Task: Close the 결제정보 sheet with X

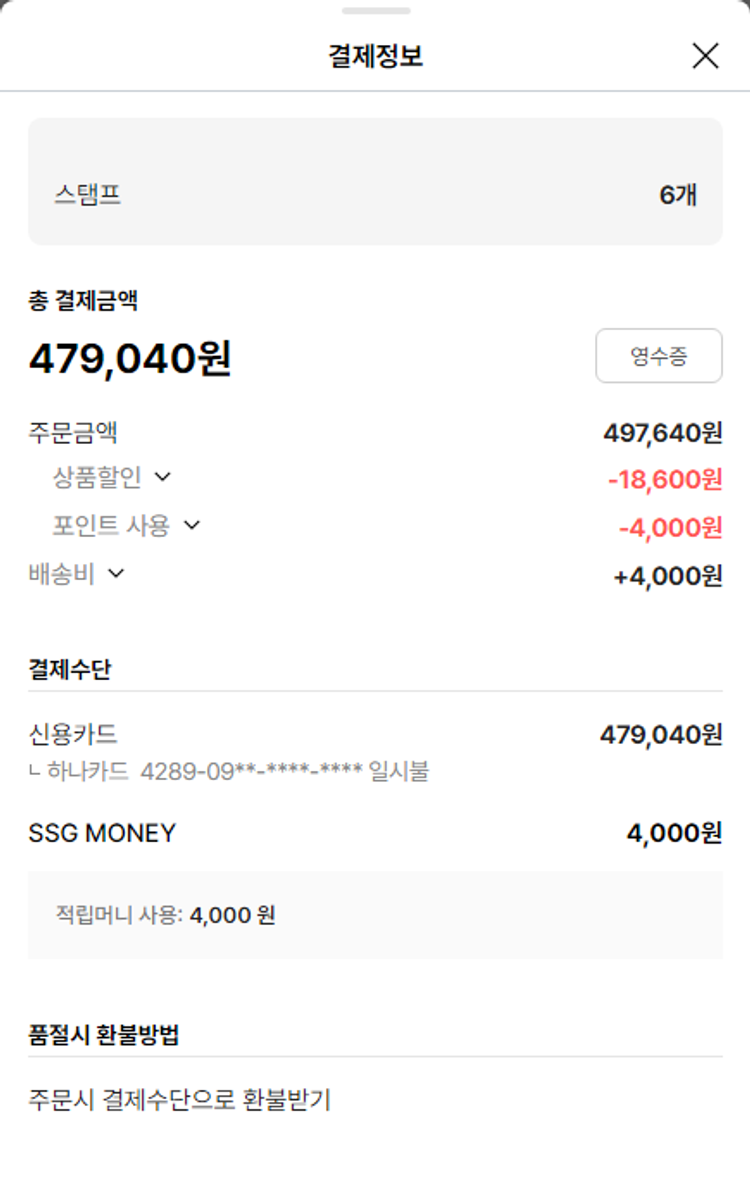Action: (x=705, y=56)
